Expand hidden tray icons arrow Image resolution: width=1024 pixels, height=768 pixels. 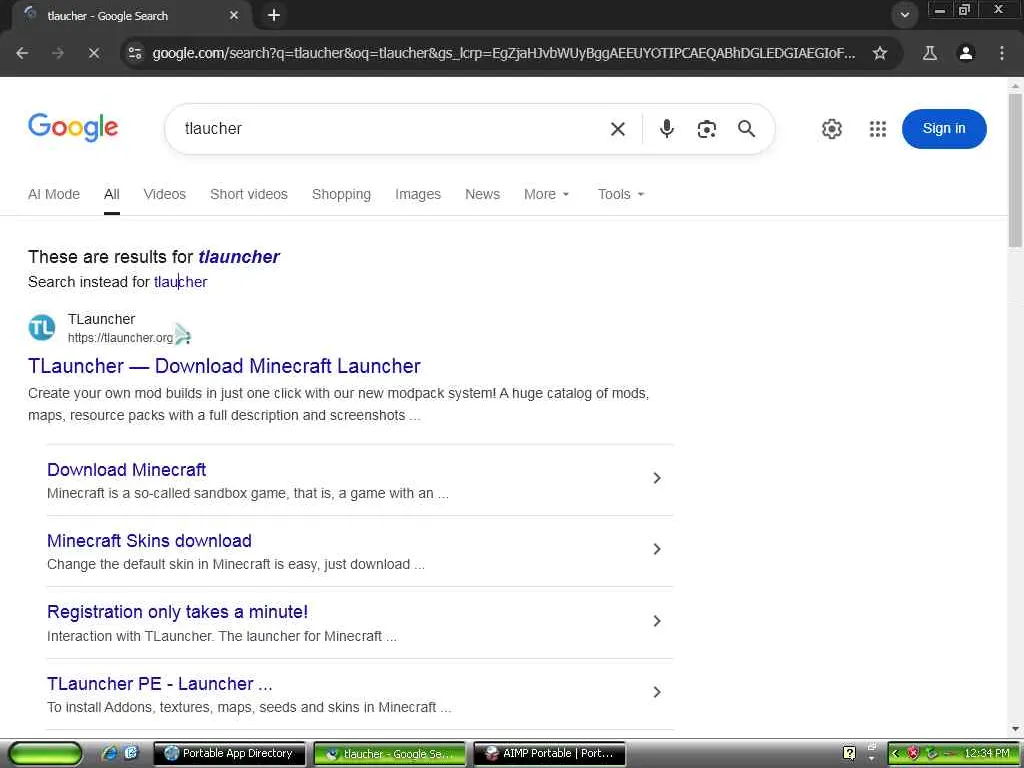coord(895,754)
